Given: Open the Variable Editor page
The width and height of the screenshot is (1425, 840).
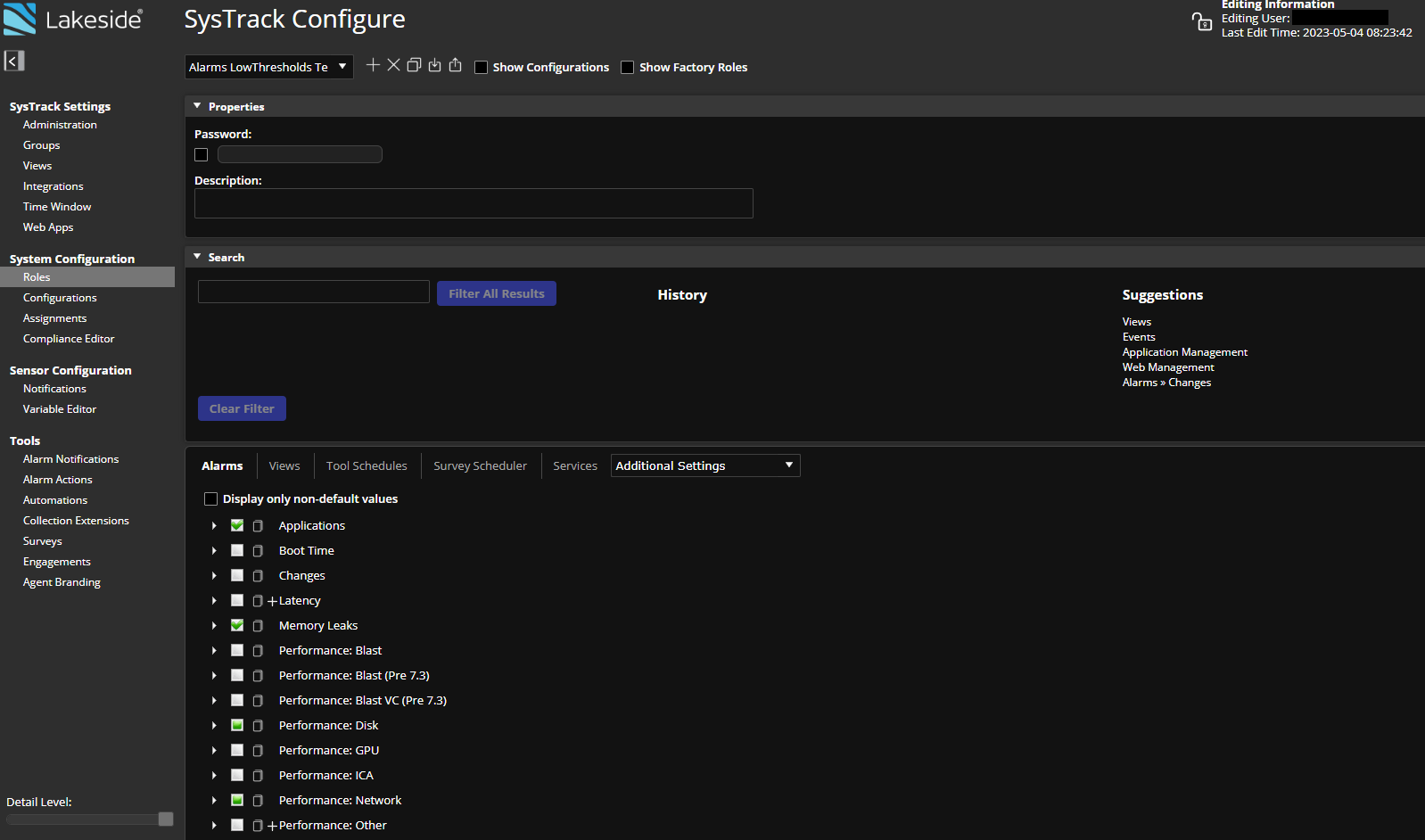Looking at the screenshot, I should click(60, 409).
